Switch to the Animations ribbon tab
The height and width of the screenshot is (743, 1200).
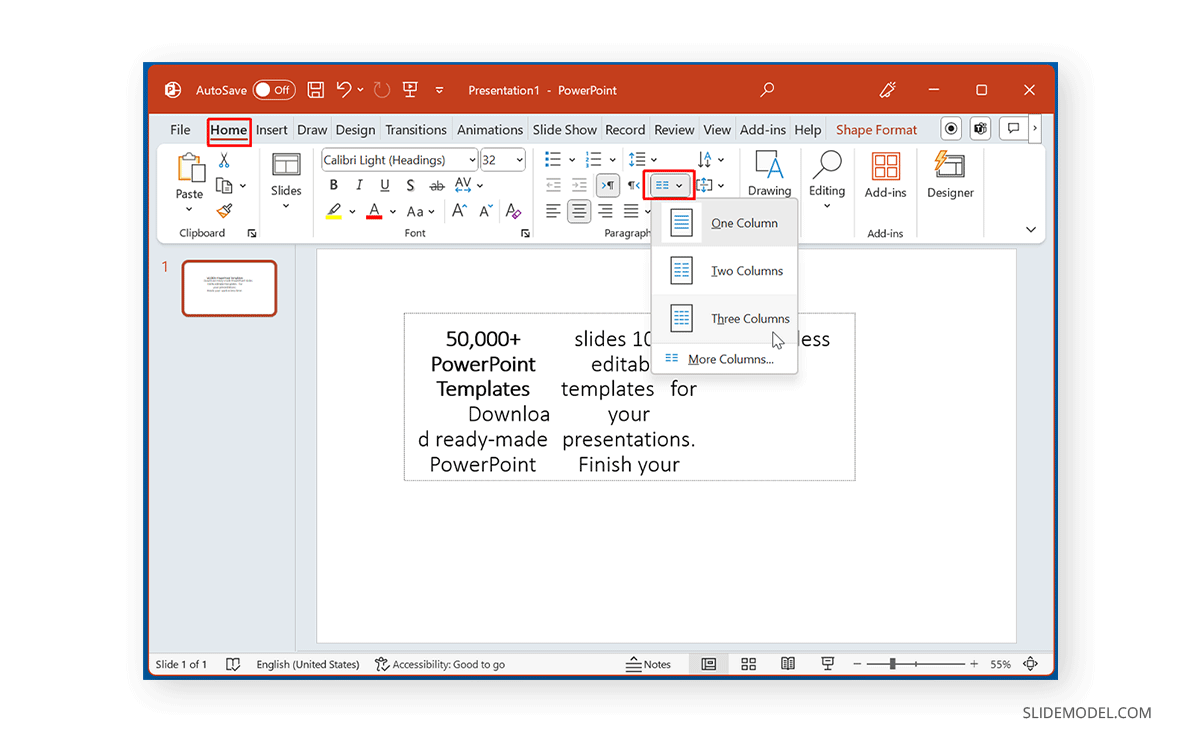coord(490,128)
